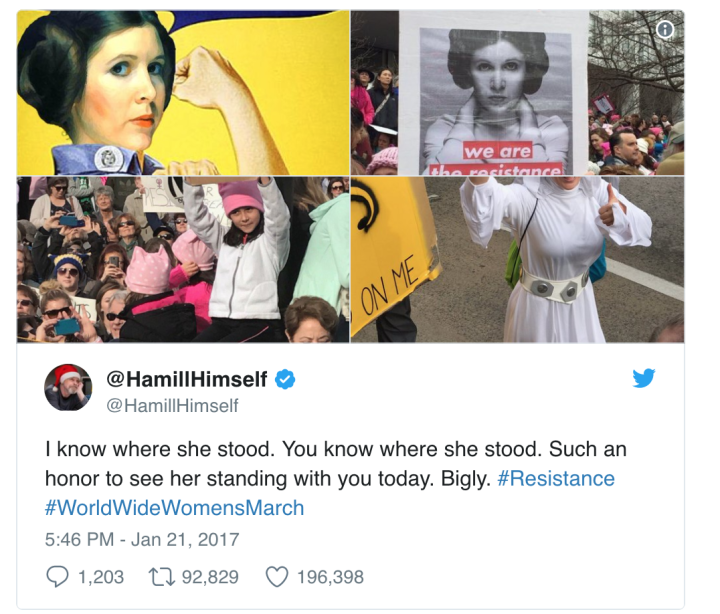Open the photo of girl in pink hat
This screenshot has height=614, width=720.
(183, 259)
